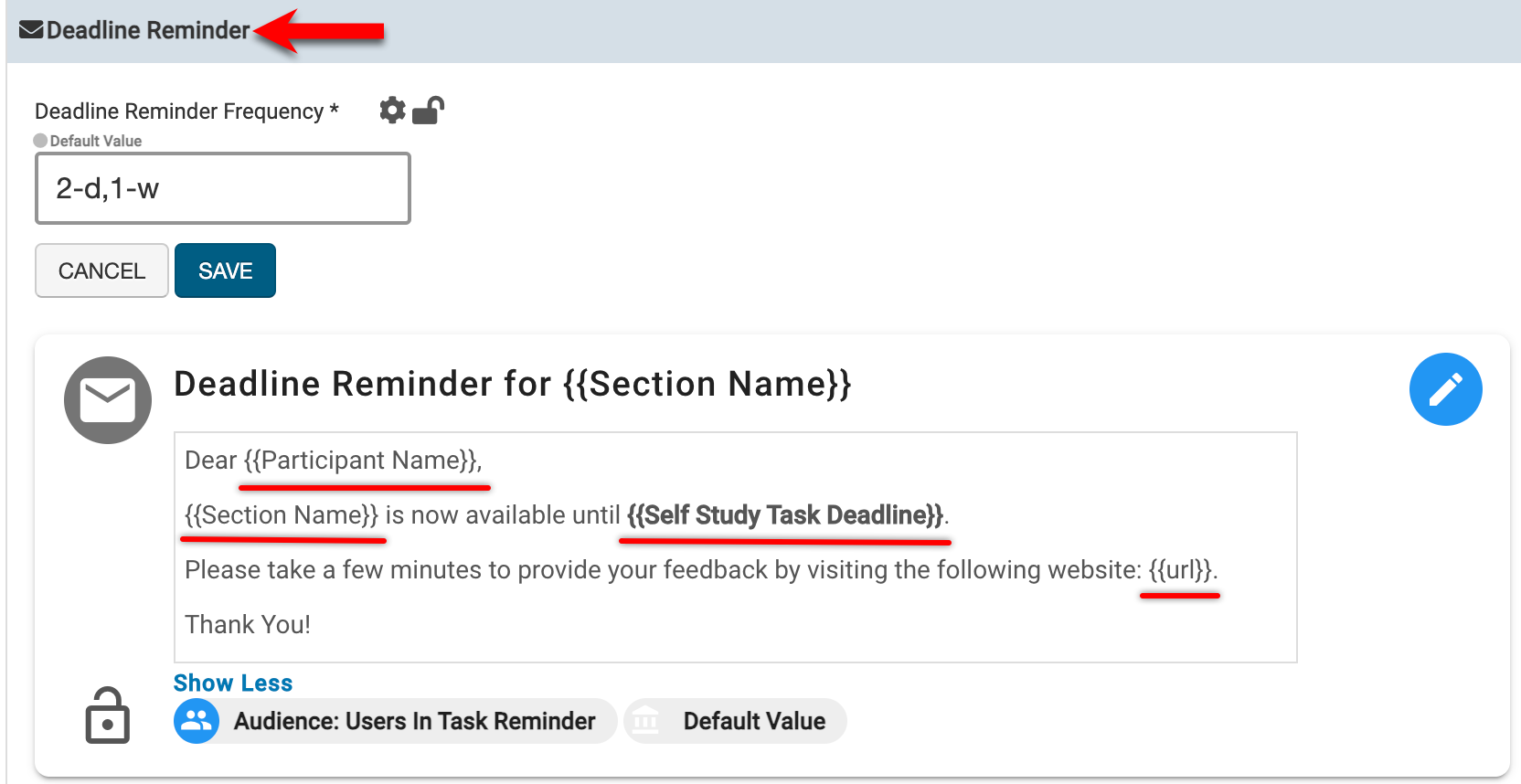The image size is (1521, 784).
Task: Collapse message with Show Less link
Action: [233, 683]
